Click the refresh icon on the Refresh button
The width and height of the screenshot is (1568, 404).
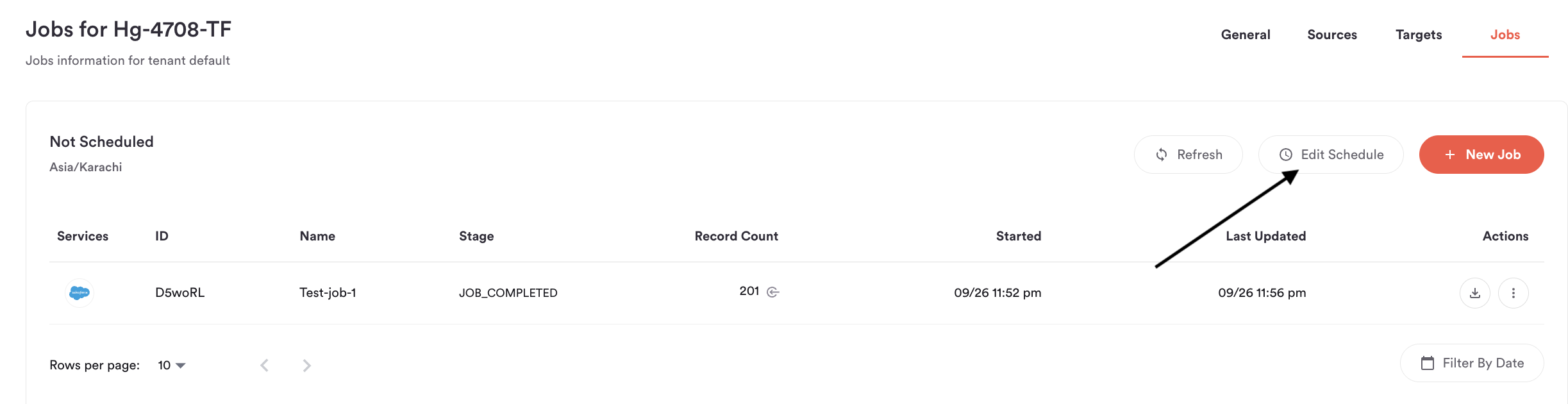point(1160,155)
